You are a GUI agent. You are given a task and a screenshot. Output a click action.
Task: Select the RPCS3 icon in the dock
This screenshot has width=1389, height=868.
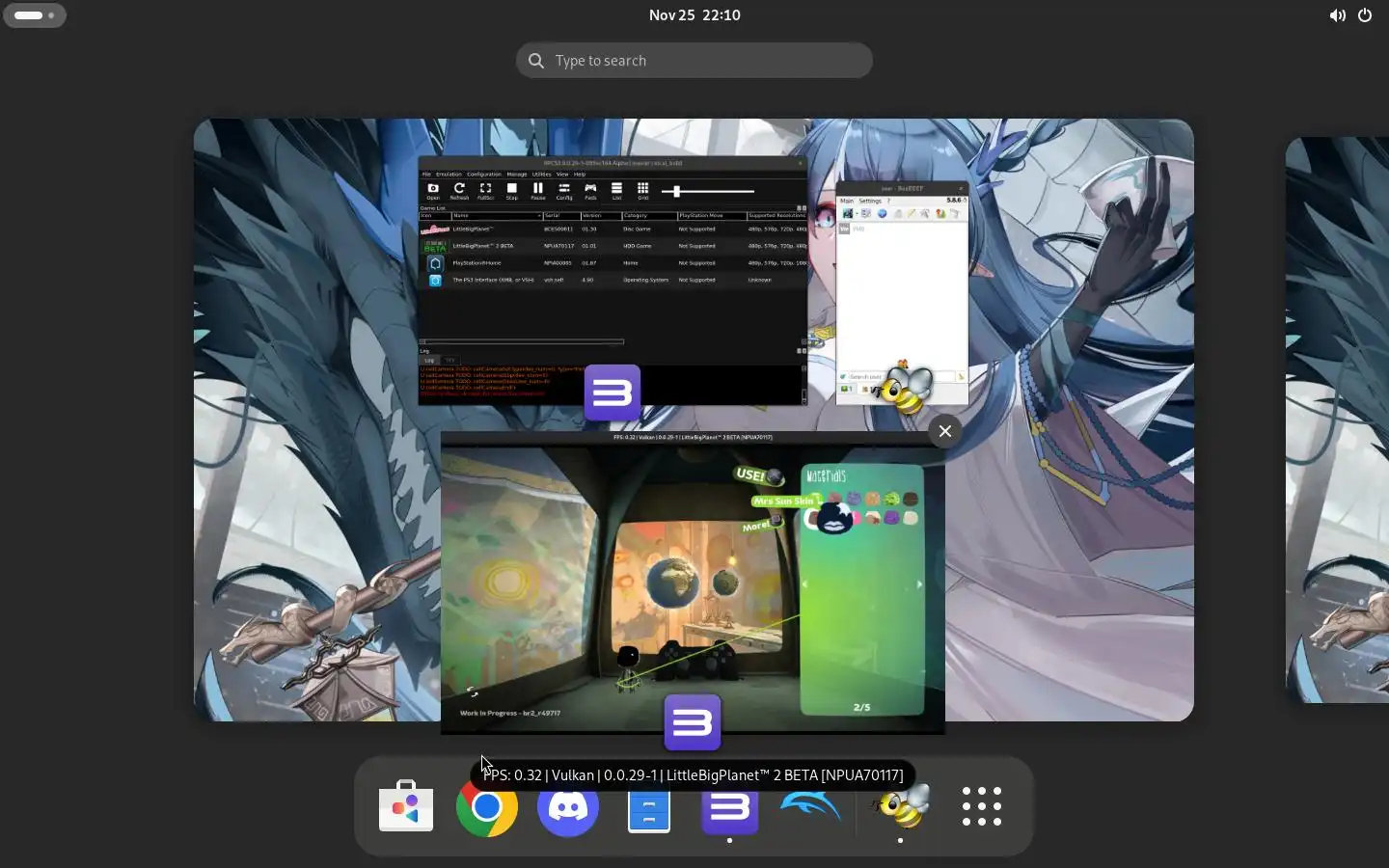pyautogui.click(x=729, y=806)
